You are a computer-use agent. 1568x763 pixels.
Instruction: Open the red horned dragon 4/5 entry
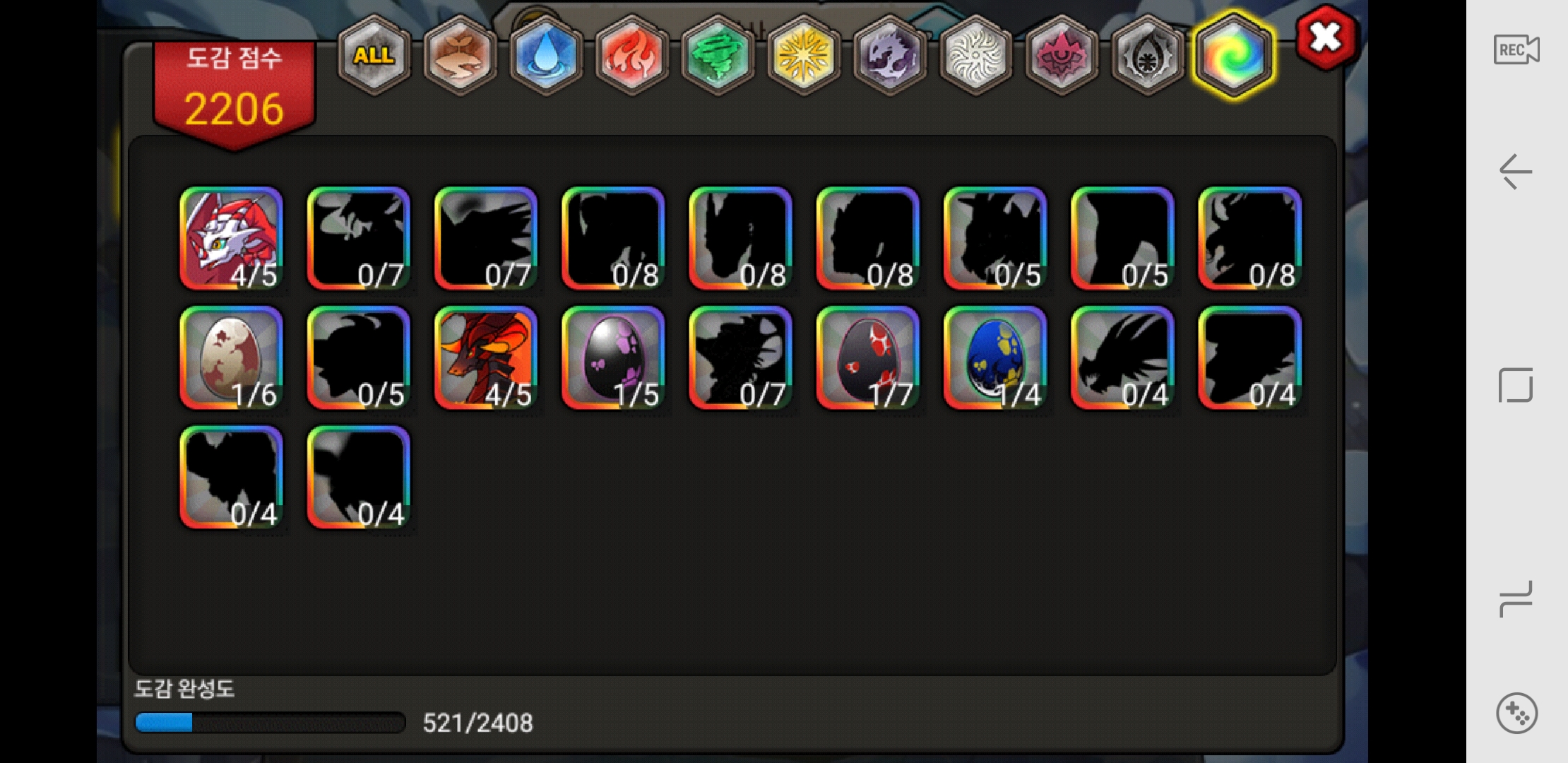486,358
